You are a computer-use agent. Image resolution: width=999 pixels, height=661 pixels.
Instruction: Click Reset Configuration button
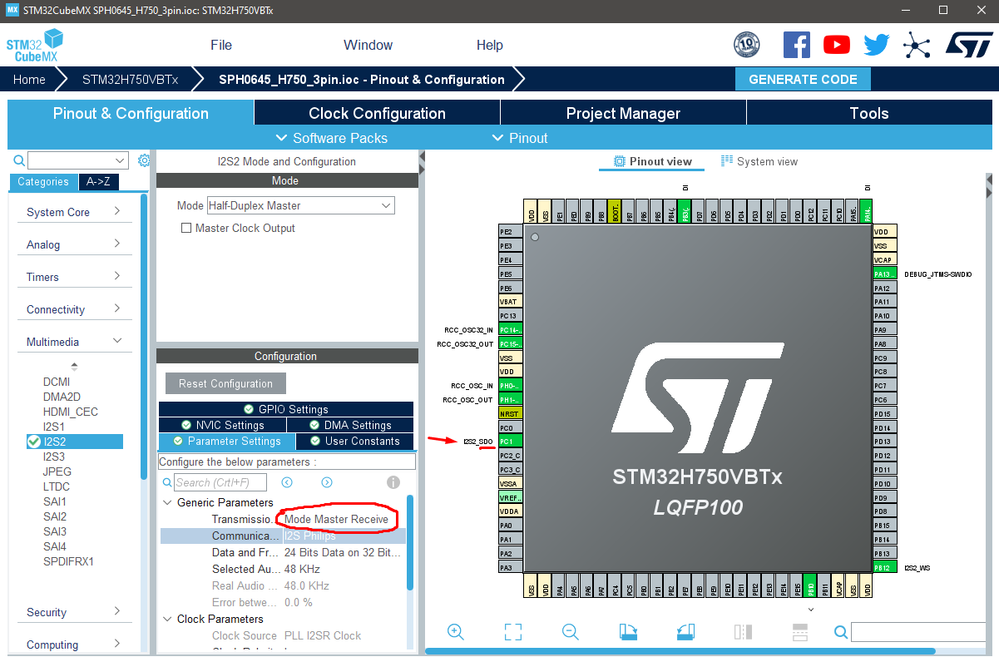click(x=226, y=384)
